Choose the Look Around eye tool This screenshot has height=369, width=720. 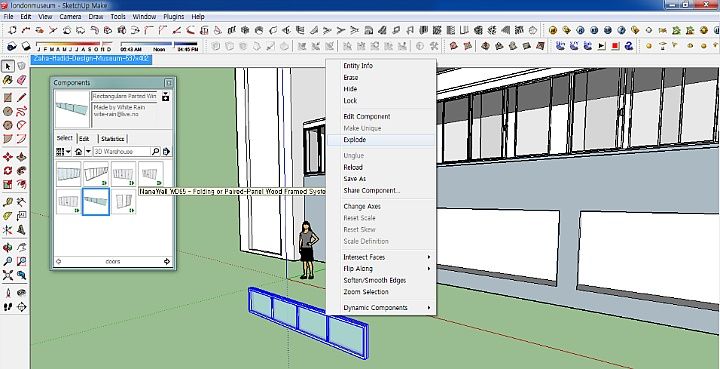click(x=22, y=293)
